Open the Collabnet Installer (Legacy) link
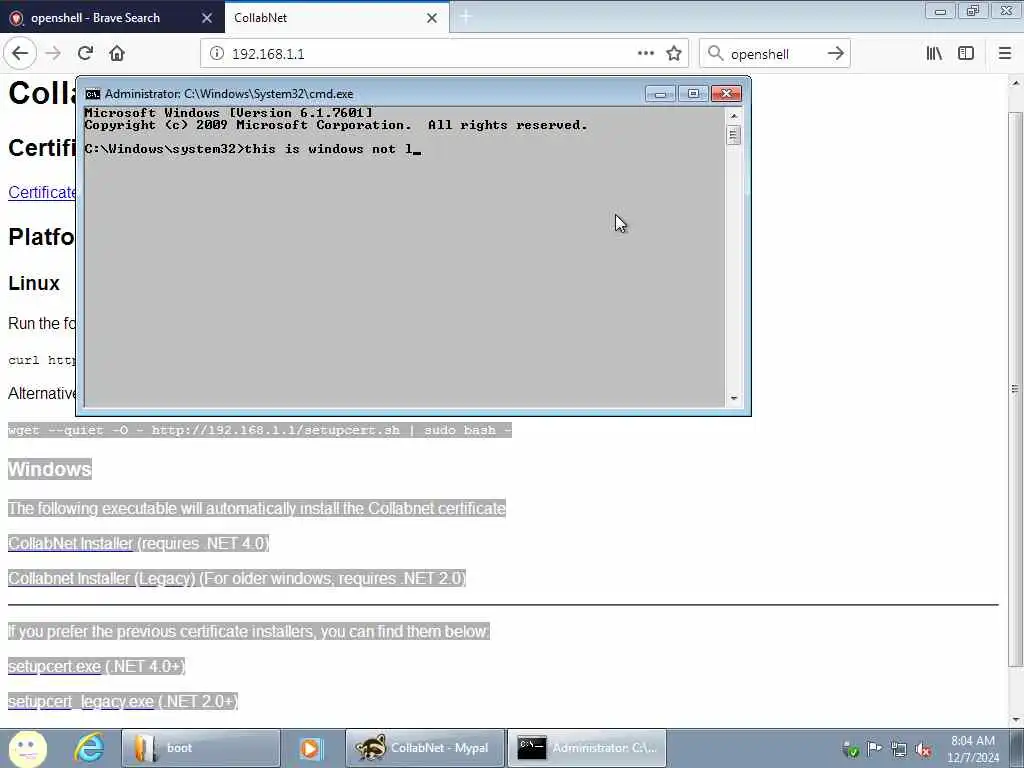The image size is (1024, 768). coord(102,579)
